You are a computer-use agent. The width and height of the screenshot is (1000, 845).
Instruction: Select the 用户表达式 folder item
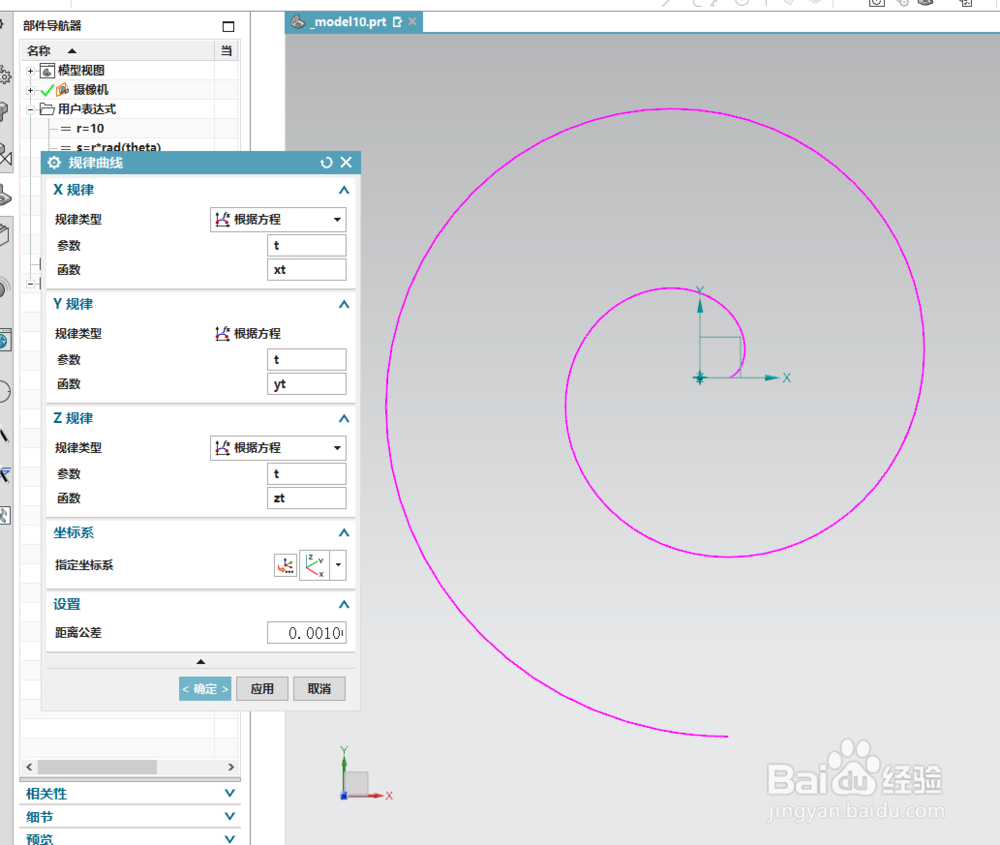[87, 109]
